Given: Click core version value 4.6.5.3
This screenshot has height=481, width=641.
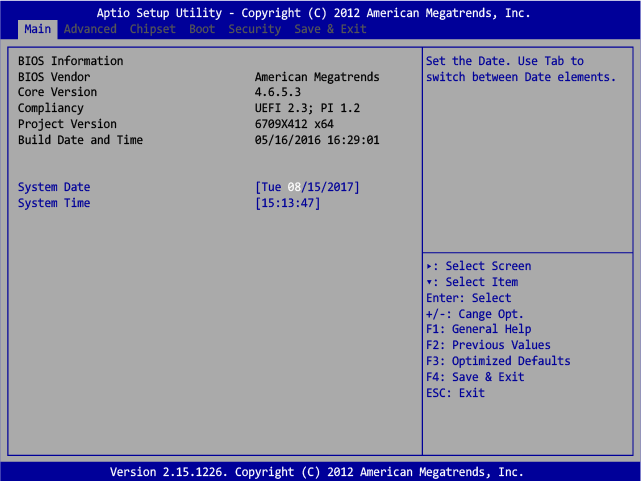Looking at the screenshot, I should (278, 92).
